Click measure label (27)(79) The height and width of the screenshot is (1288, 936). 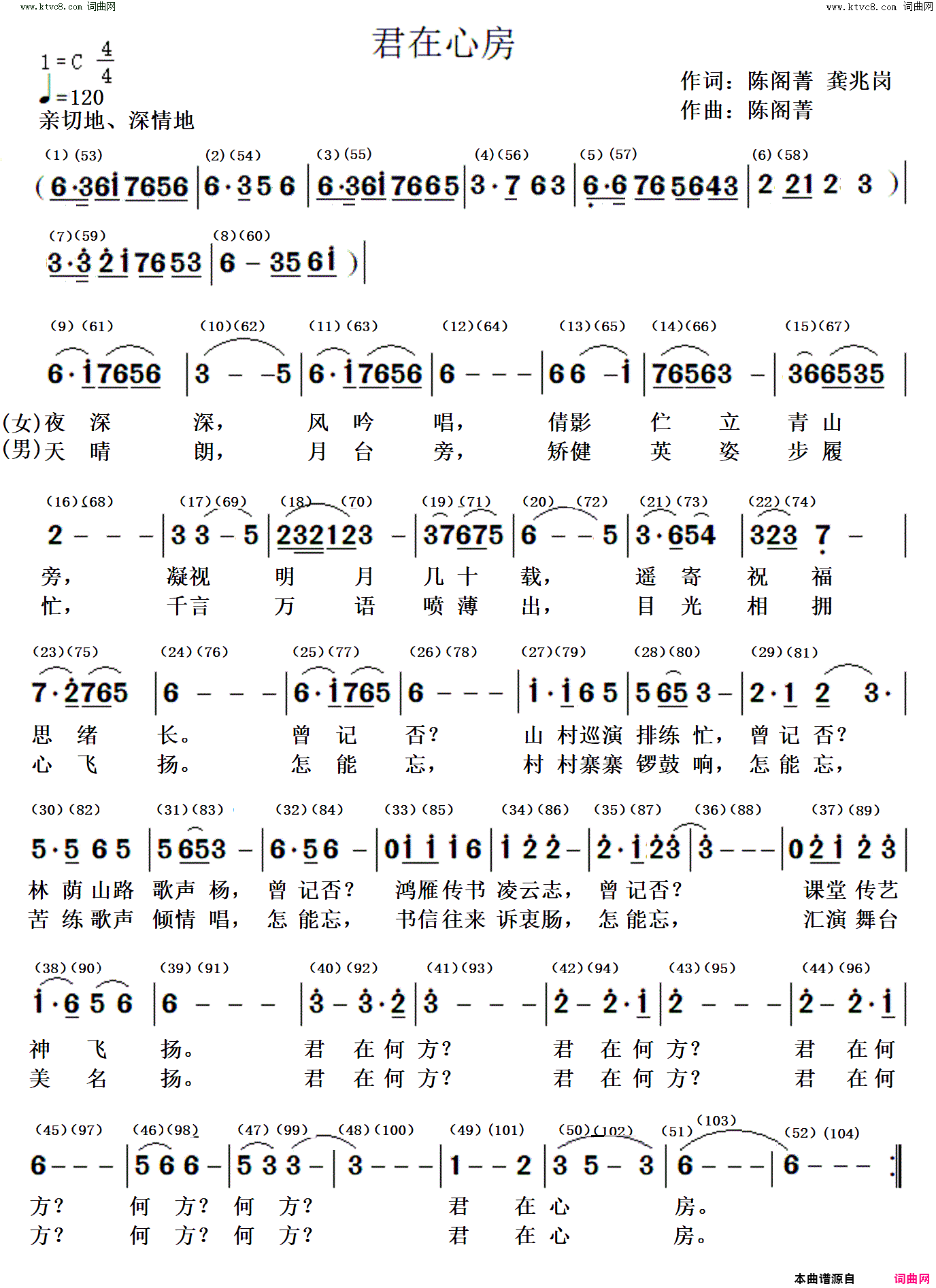554,651
